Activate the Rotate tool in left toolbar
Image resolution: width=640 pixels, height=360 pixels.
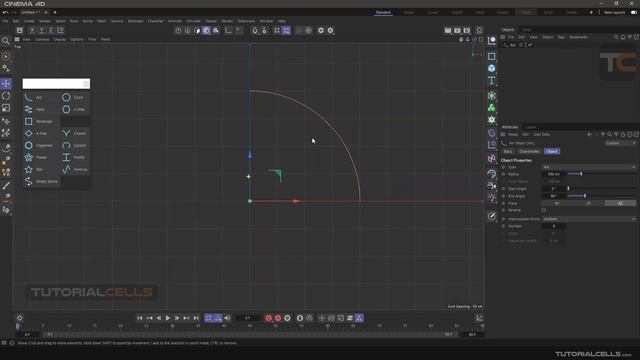click(6, 96)
